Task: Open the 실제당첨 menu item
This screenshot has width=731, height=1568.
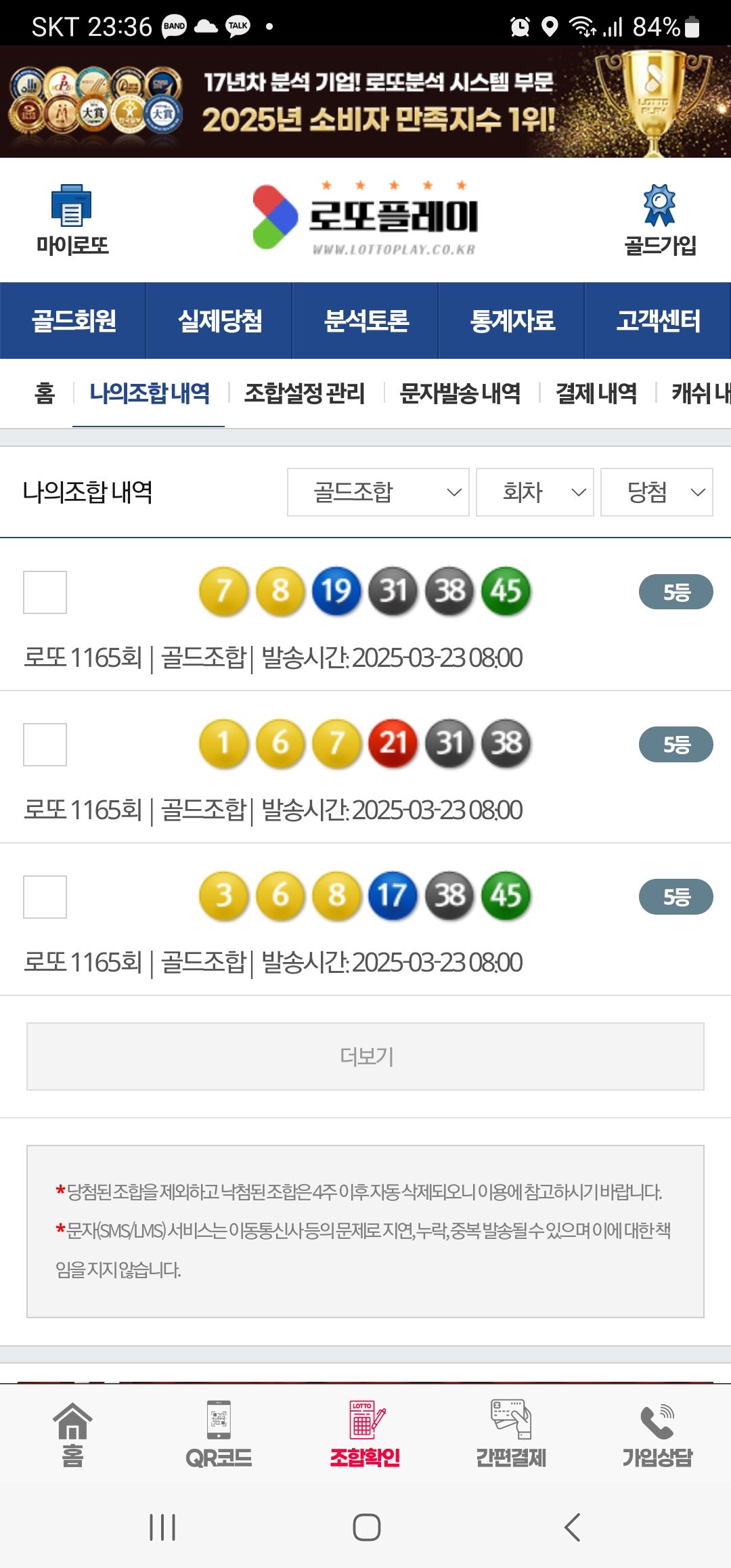Action: [219, 321]
